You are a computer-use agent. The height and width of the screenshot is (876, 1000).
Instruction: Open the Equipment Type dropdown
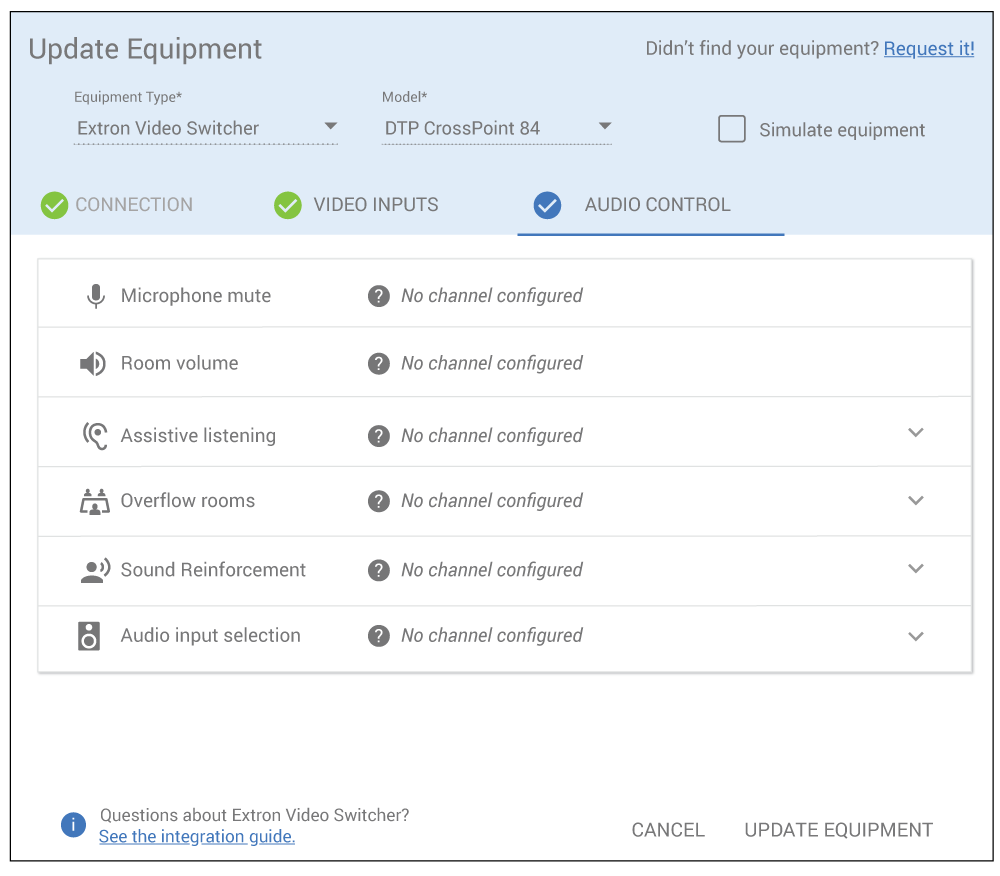pos(206,128)
